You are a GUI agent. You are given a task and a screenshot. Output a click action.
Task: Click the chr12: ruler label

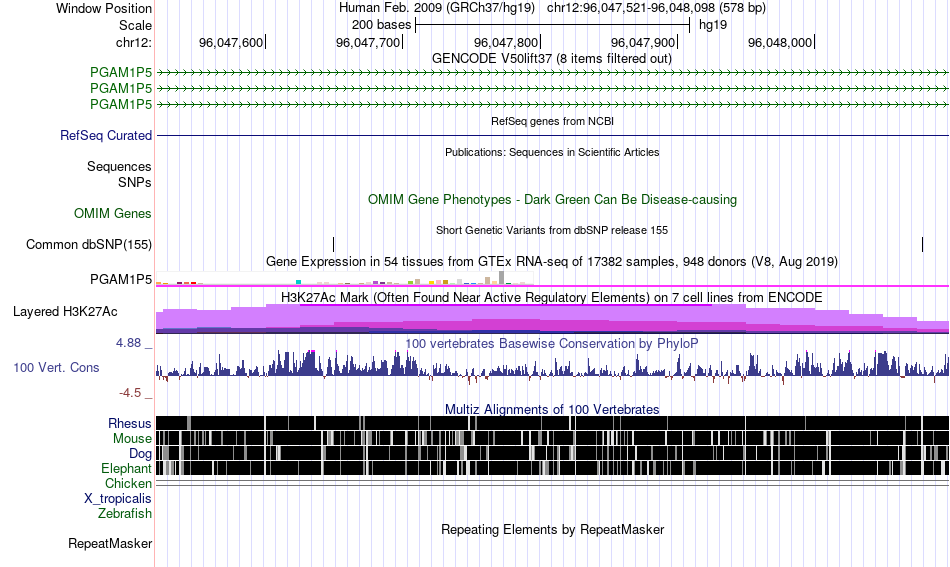(133, 42)
